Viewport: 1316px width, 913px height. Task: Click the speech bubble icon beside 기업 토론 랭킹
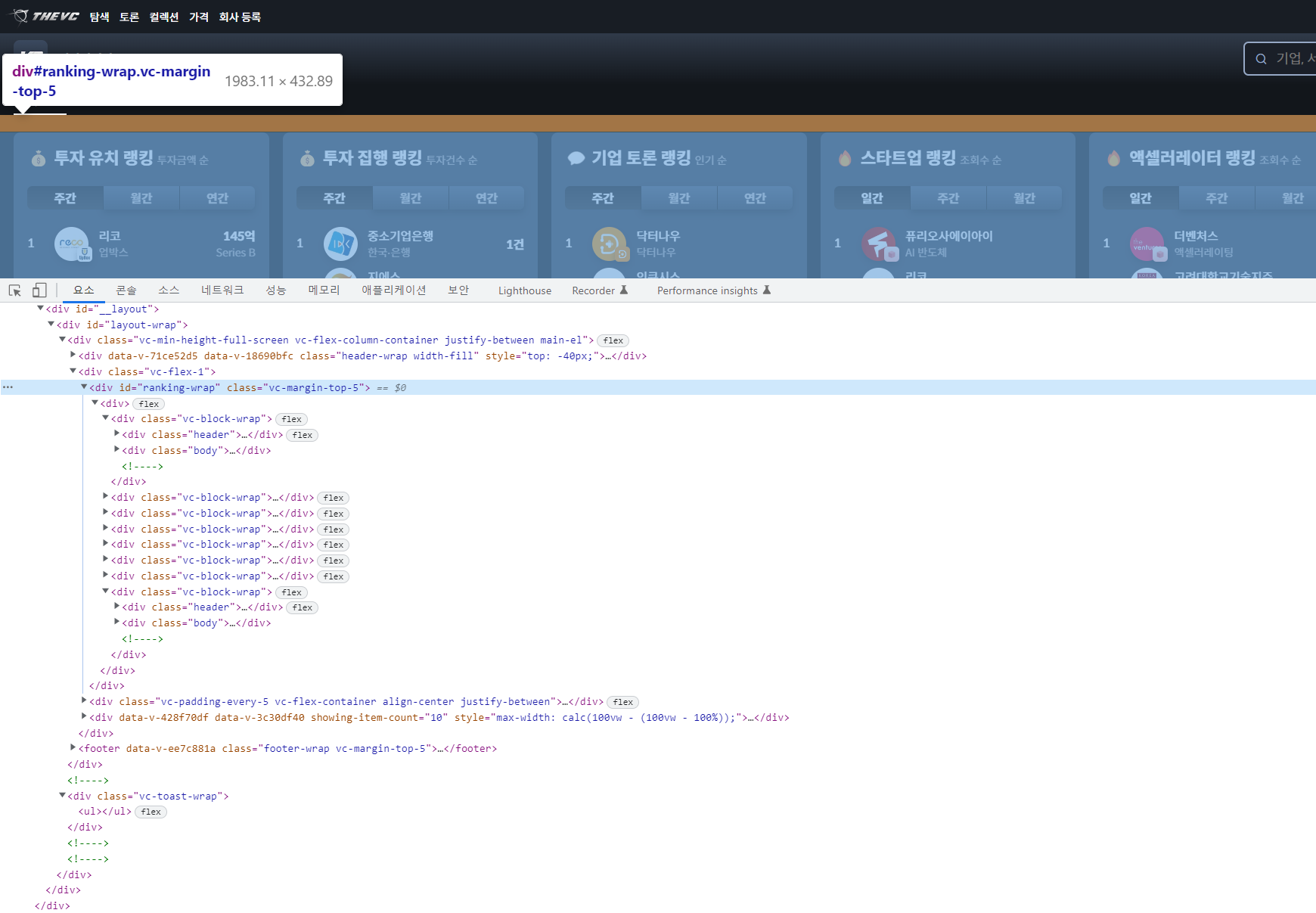576,158
